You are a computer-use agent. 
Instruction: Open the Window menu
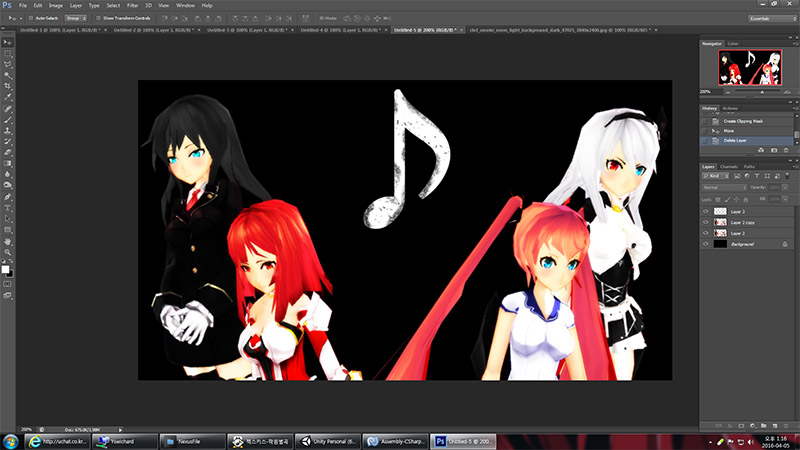pos(185,6)
